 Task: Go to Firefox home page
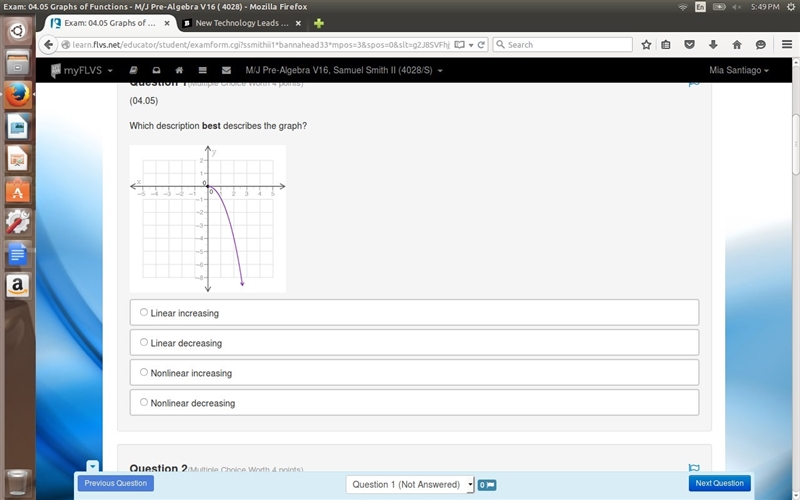[x=737, y=45]
